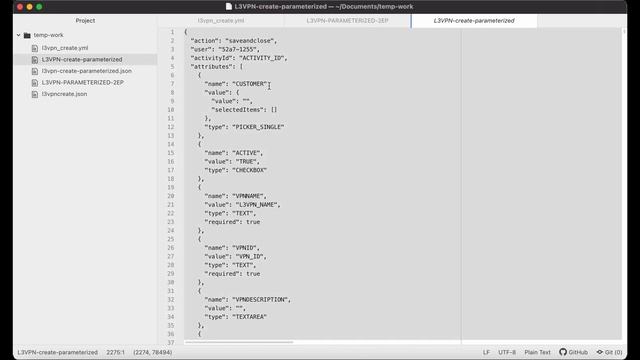This screenshot has width=640, height=360.
Task: Click the "type": "PICKER_SINGLE" line
Action: [x=244, y=127]
